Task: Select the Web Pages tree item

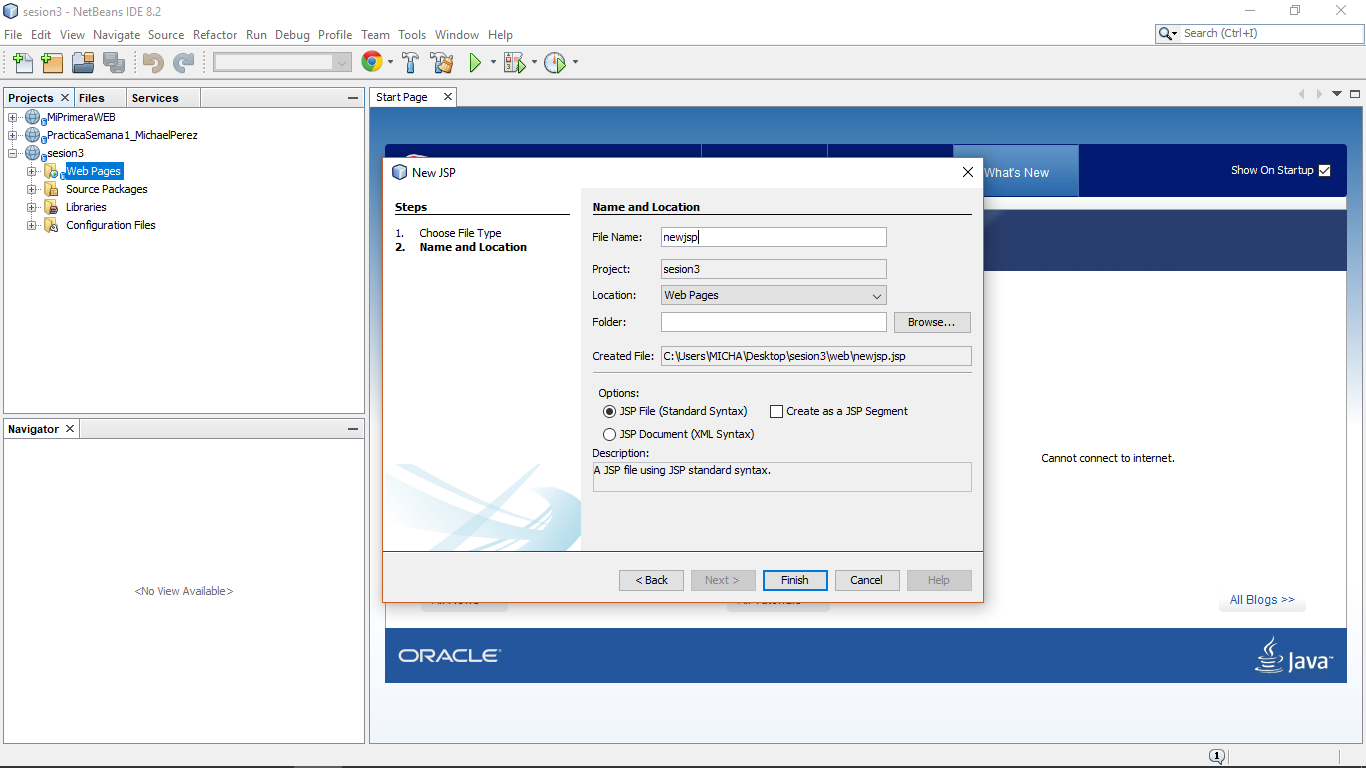Action: [94, 171]
